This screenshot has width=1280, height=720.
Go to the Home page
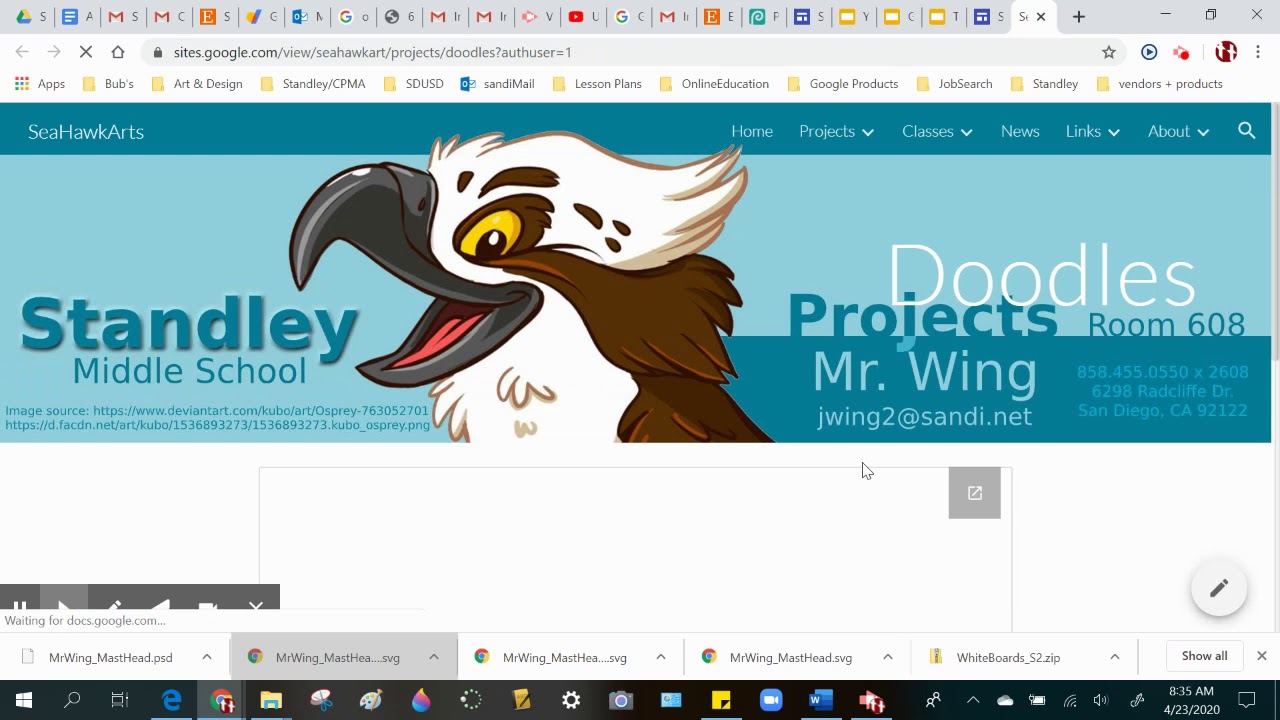click(752, 131)
